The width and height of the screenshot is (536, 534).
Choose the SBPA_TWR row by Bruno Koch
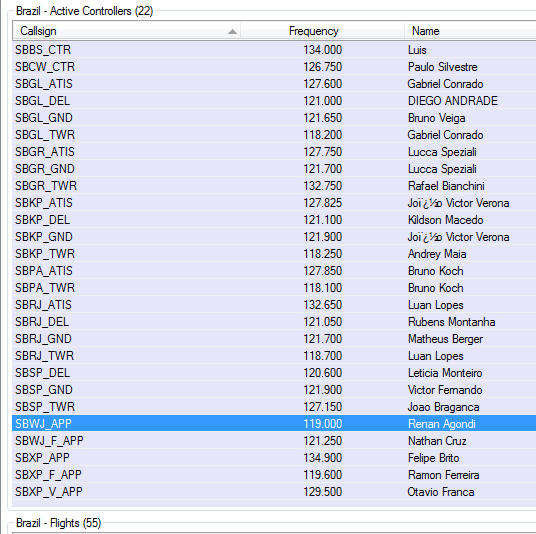click(274, 288)
